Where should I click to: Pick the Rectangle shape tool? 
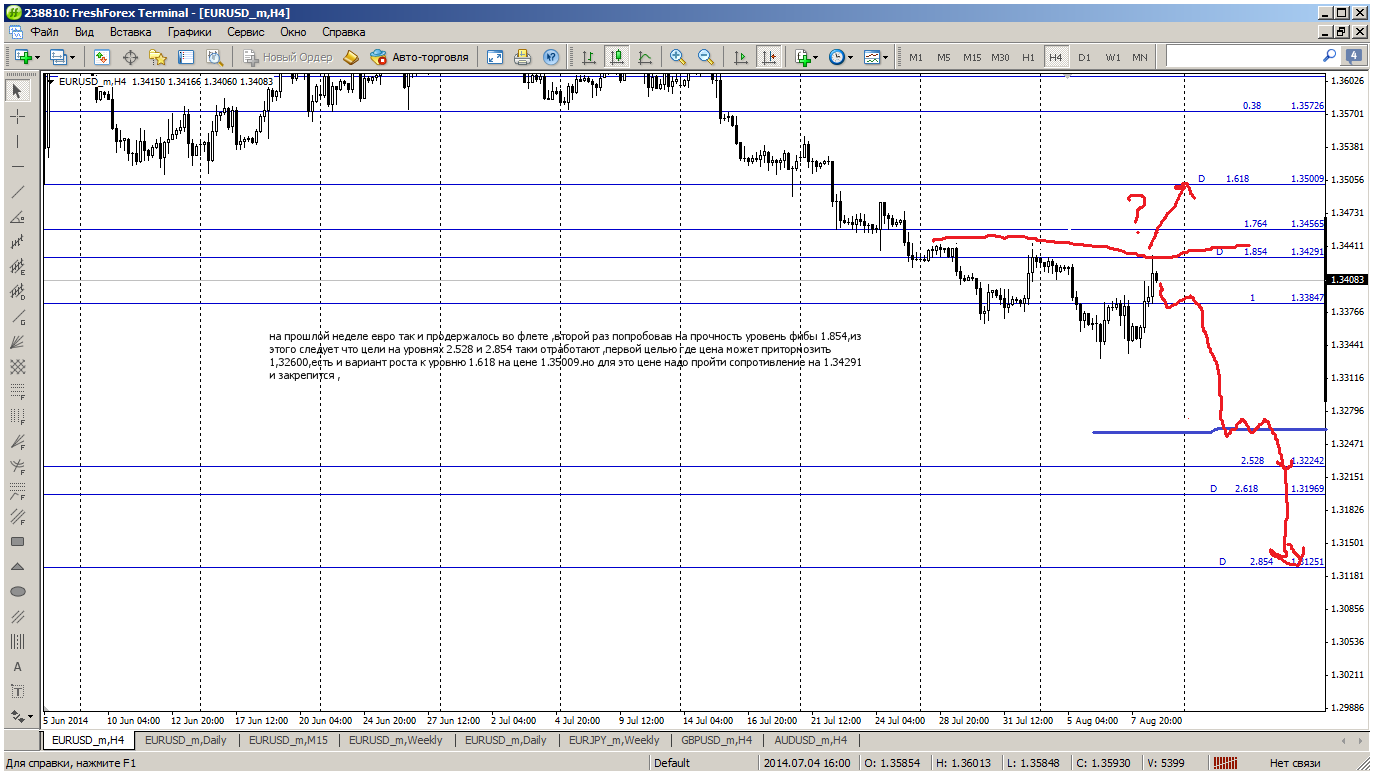(17, 542)
